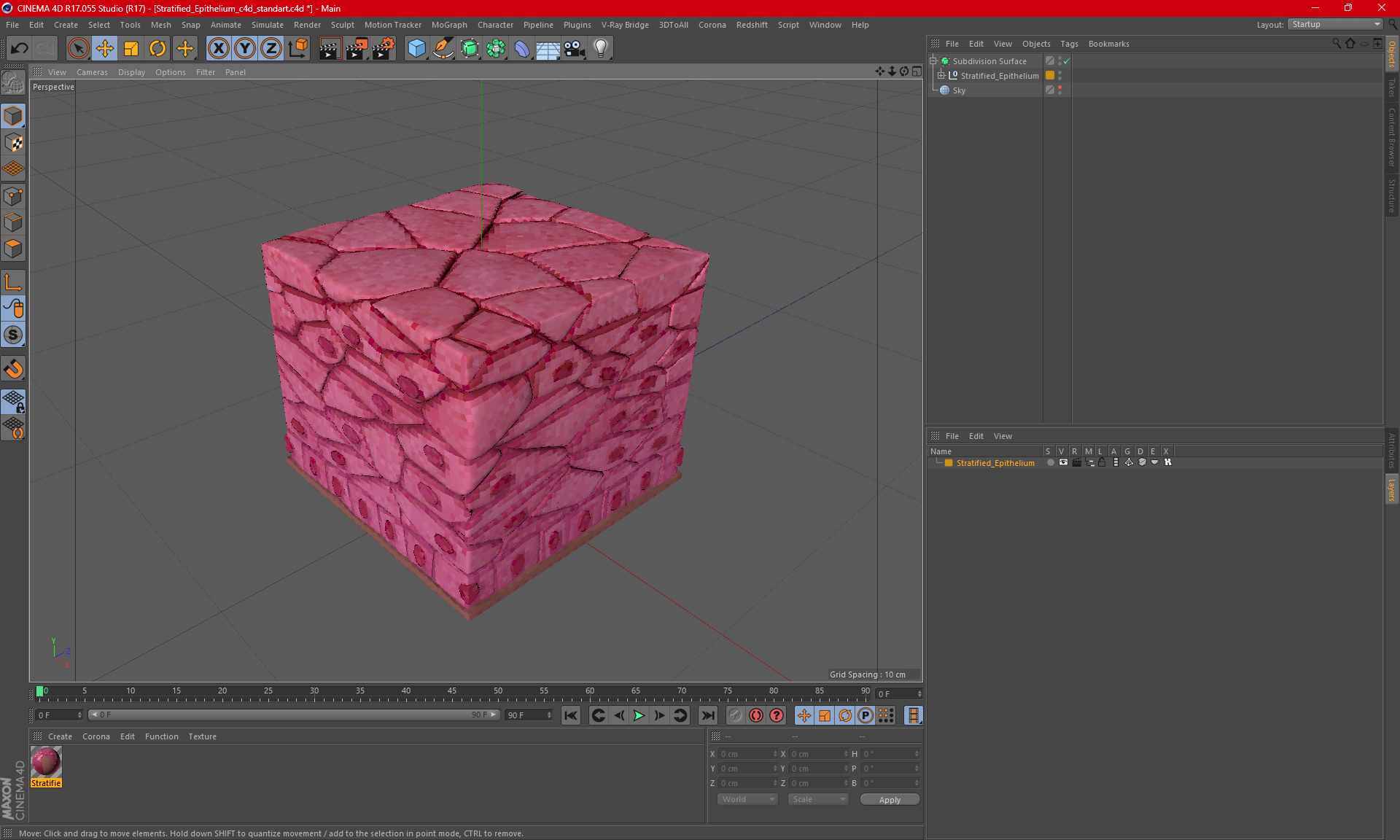
Task: Collapse the Subdivision Surface tree node
Action: click(933, 61)
